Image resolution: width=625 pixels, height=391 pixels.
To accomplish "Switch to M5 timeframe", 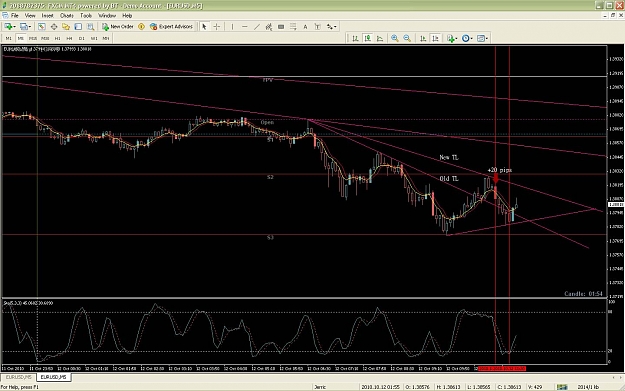I will [21, 38].
